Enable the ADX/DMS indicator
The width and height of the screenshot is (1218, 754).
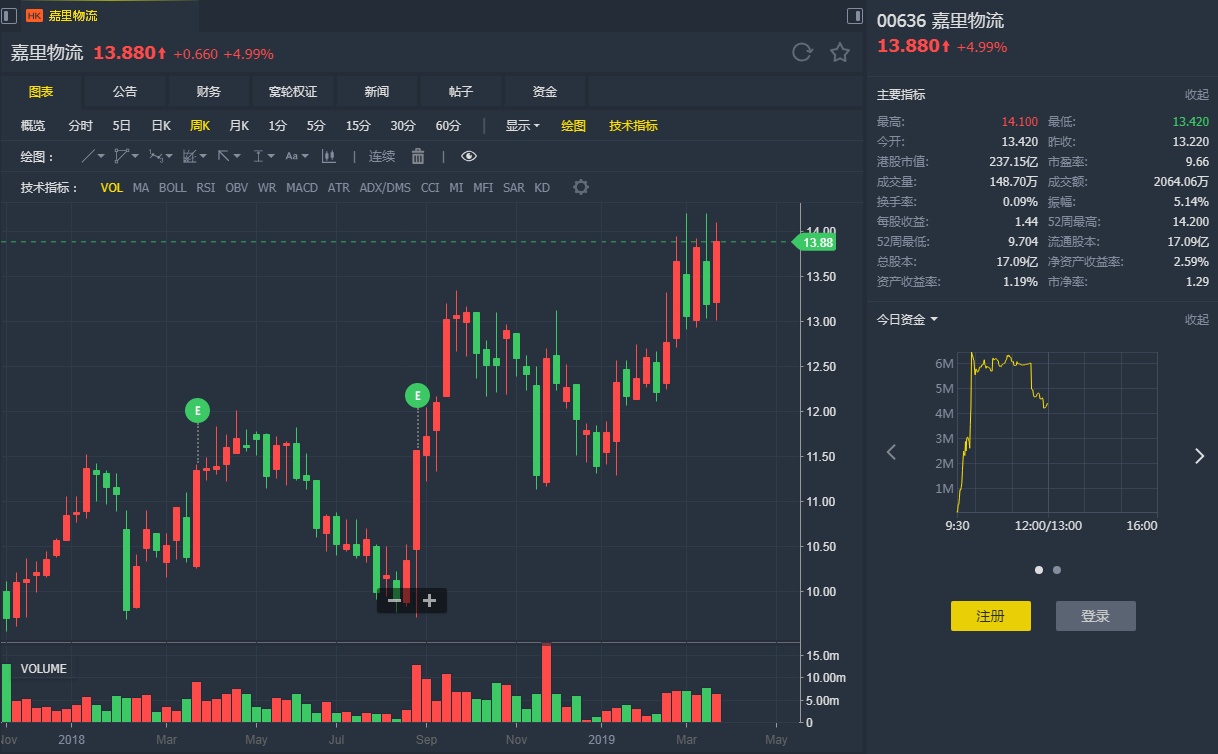tap(385, 187)
